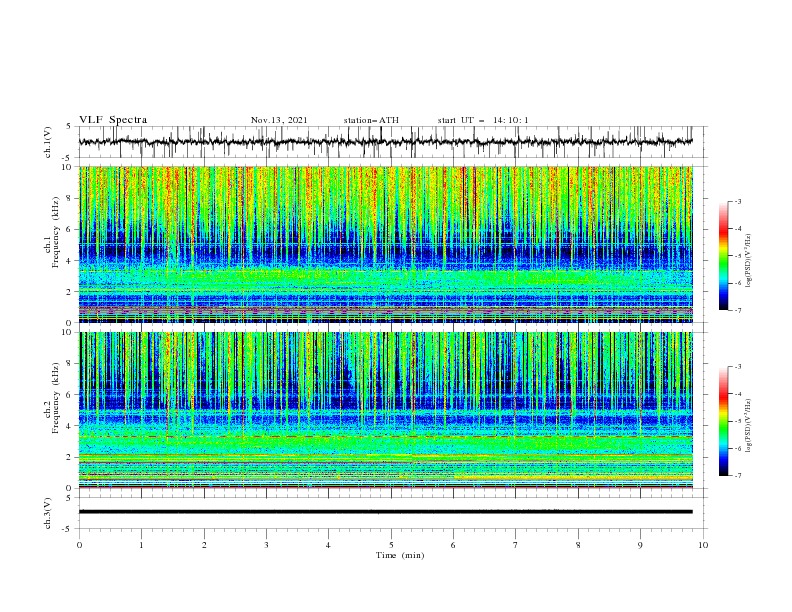Click the ch.1 "Frequency (kHz)" axis label
Viewport: 792px width, 612px height.
point(55,230)
